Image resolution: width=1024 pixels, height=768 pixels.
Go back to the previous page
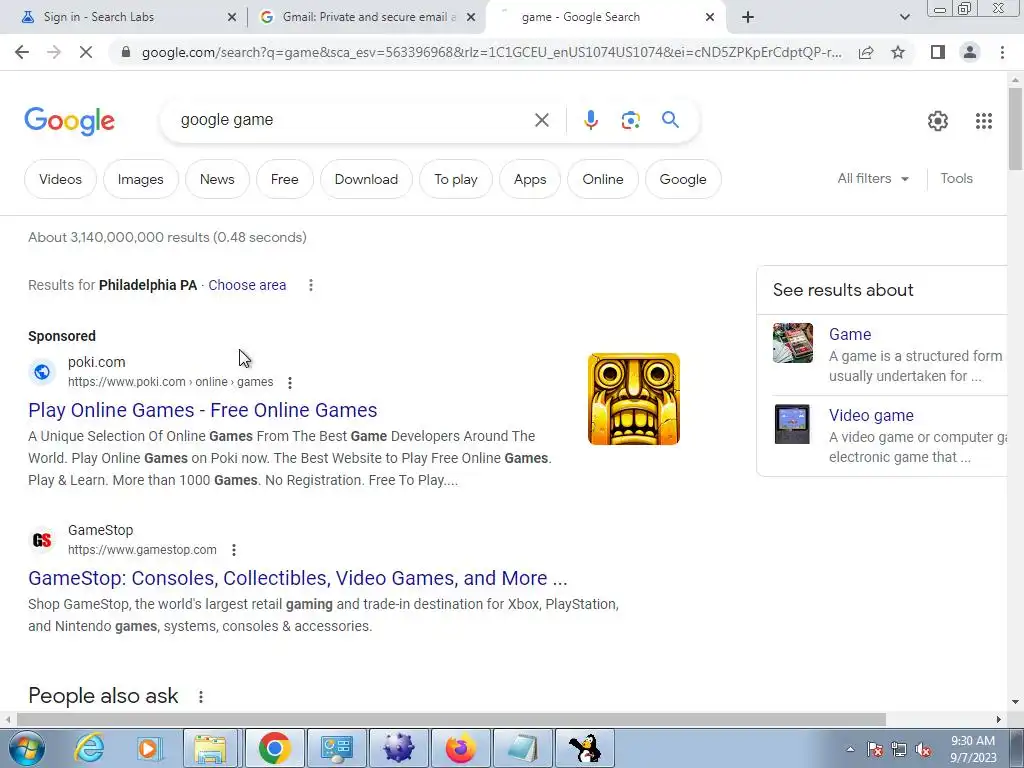22,52
